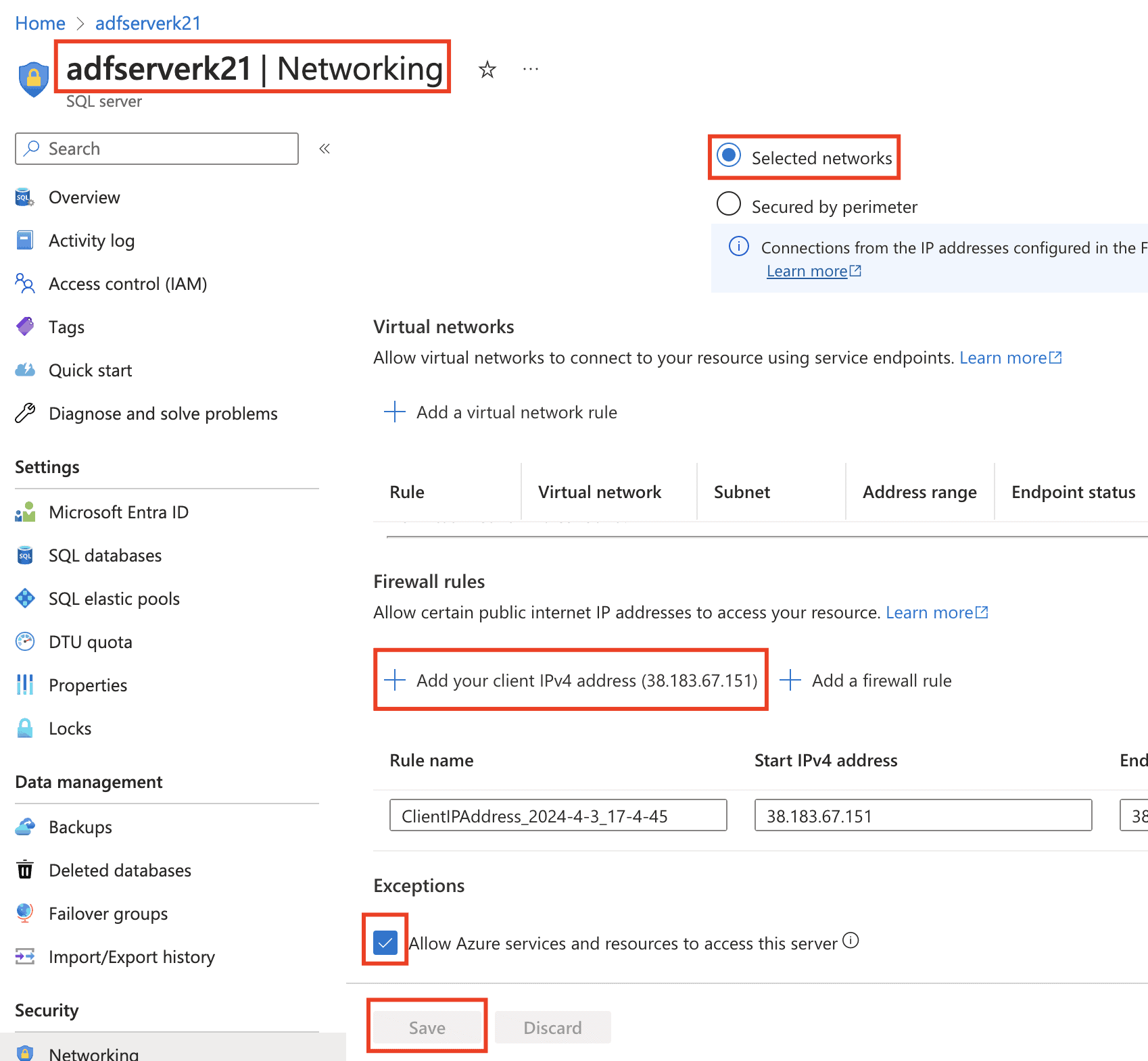Navigate to Home breadcrumb link
Viewport: 1148px width, 1061px height.
tap(40, 23)
